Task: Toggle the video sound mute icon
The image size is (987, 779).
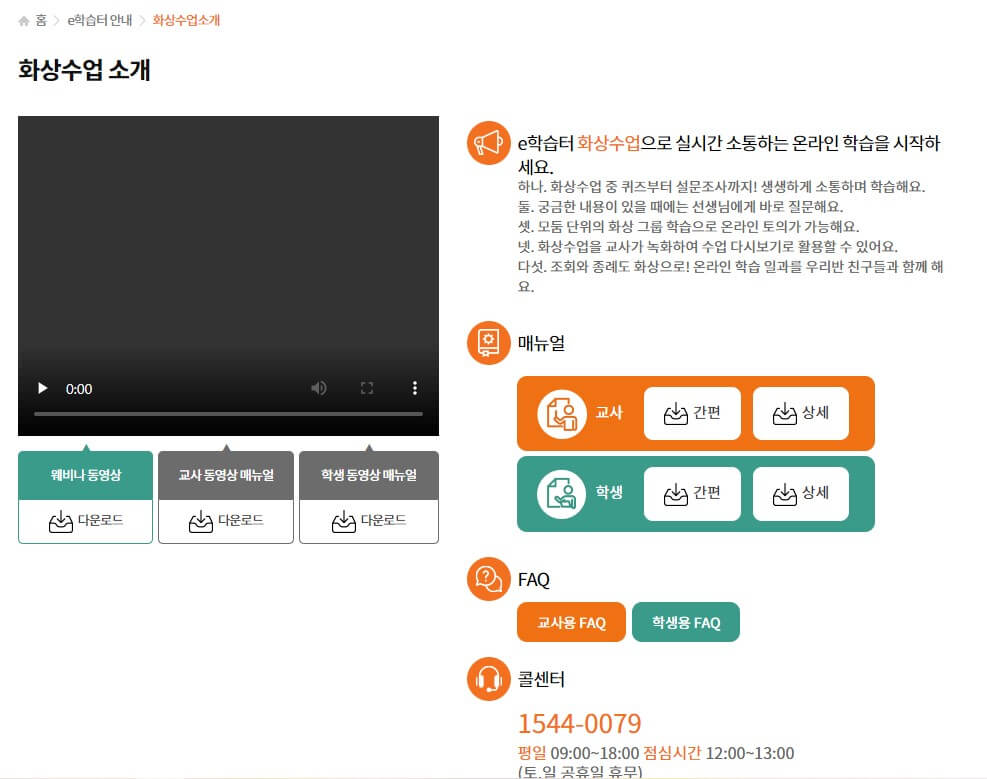Action: coord(319,388)
